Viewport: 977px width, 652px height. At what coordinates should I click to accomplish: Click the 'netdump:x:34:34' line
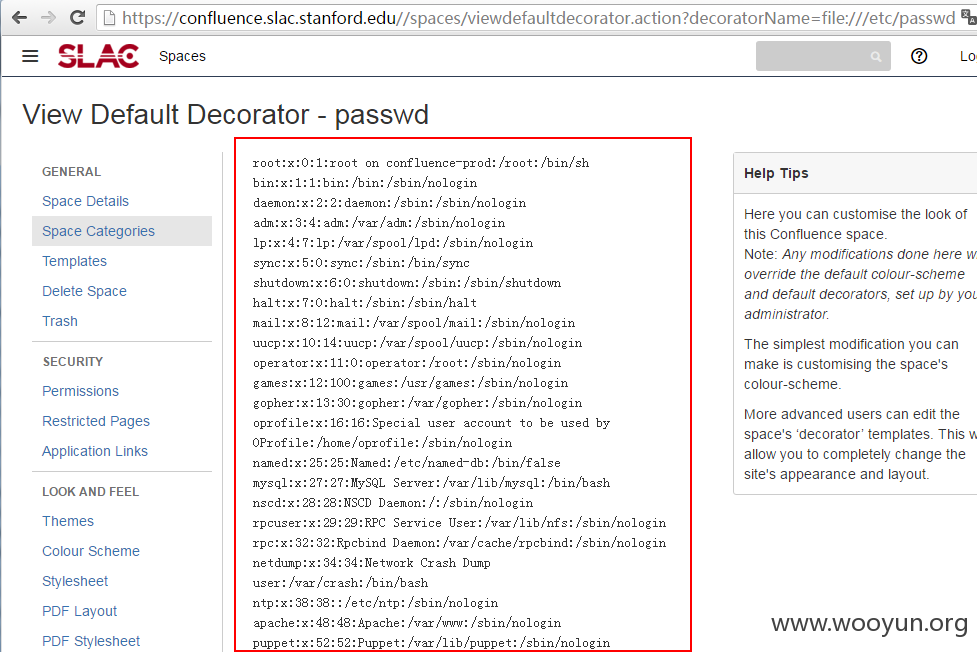(x=371, y=562)
